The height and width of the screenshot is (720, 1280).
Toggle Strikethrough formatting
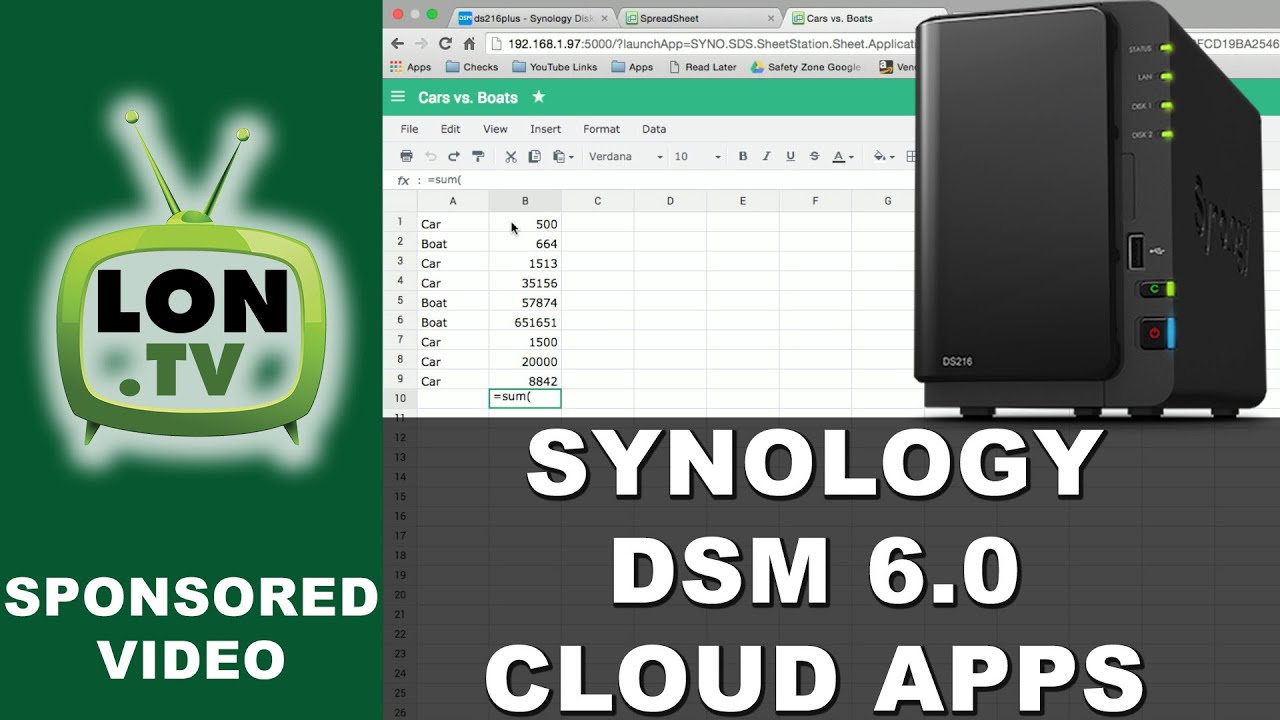(x=814, y=156)
